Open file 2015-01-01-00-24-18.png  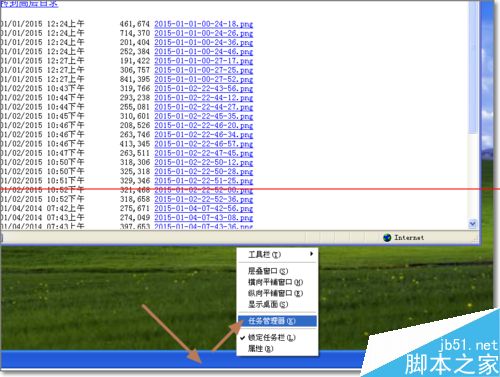203,24
